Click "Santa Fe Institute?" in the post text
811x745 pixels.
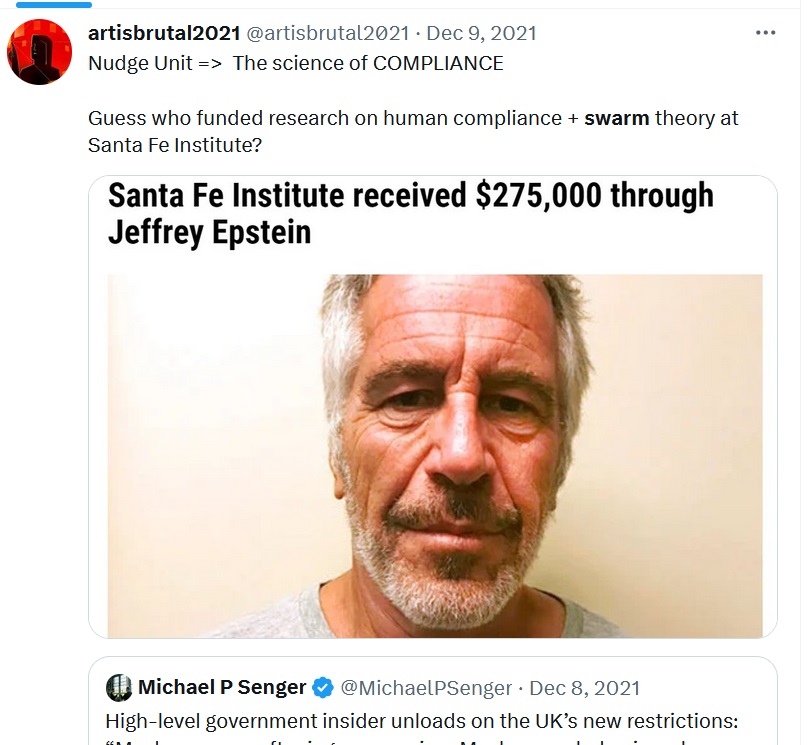[175, 143]
